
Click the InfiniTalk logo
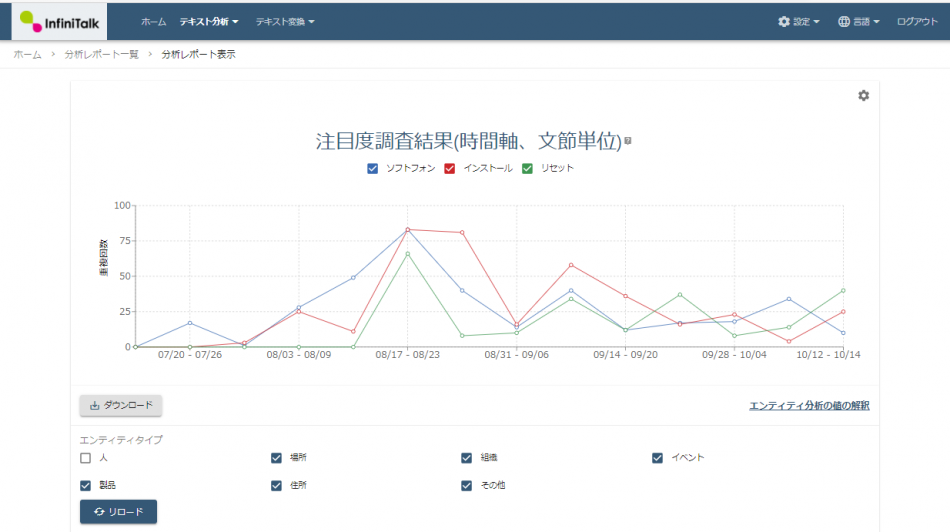64,21
